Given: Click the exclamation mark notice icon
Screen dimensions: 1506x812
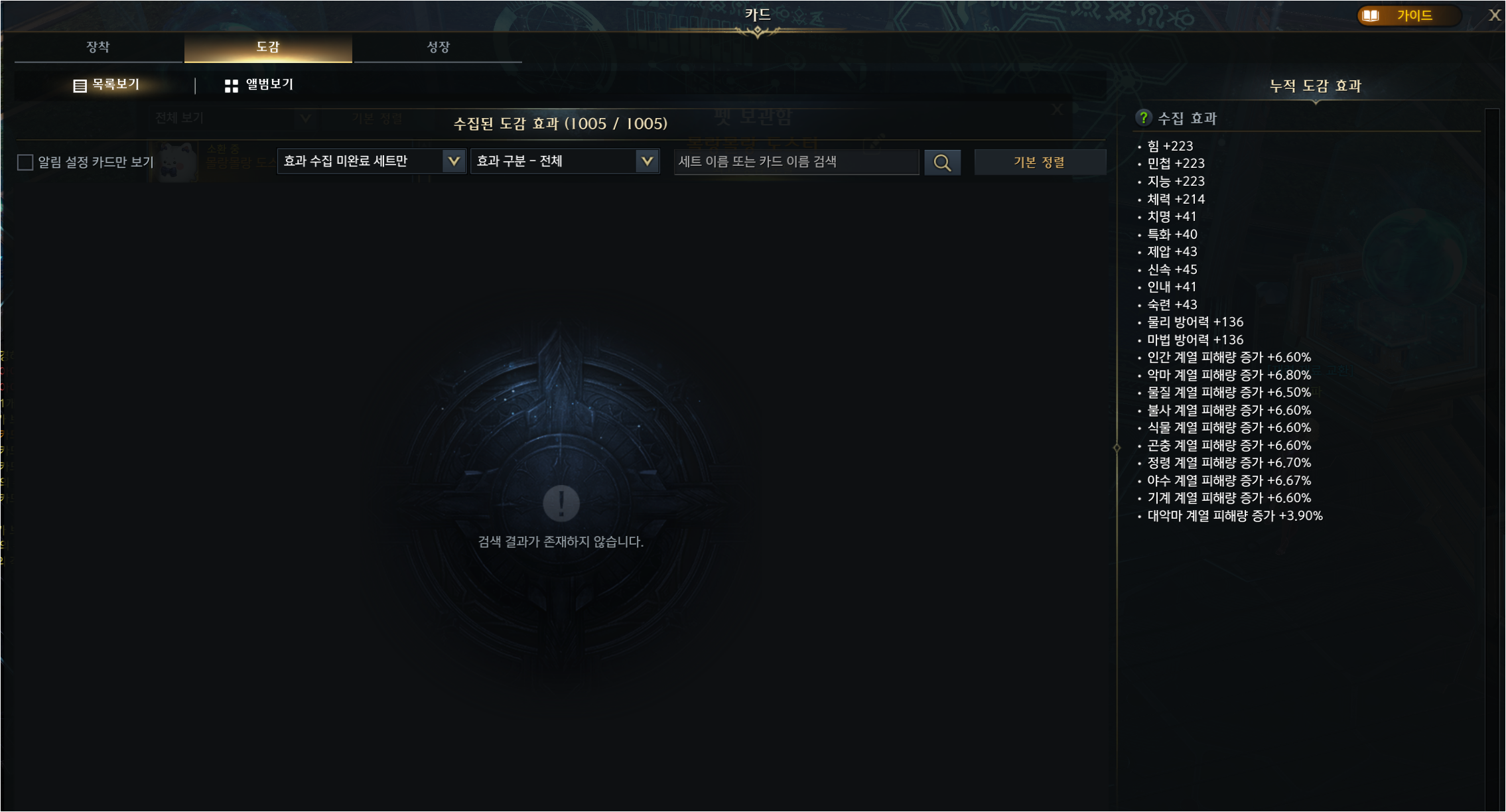Looking at the screenshot, I should point(561,503).
